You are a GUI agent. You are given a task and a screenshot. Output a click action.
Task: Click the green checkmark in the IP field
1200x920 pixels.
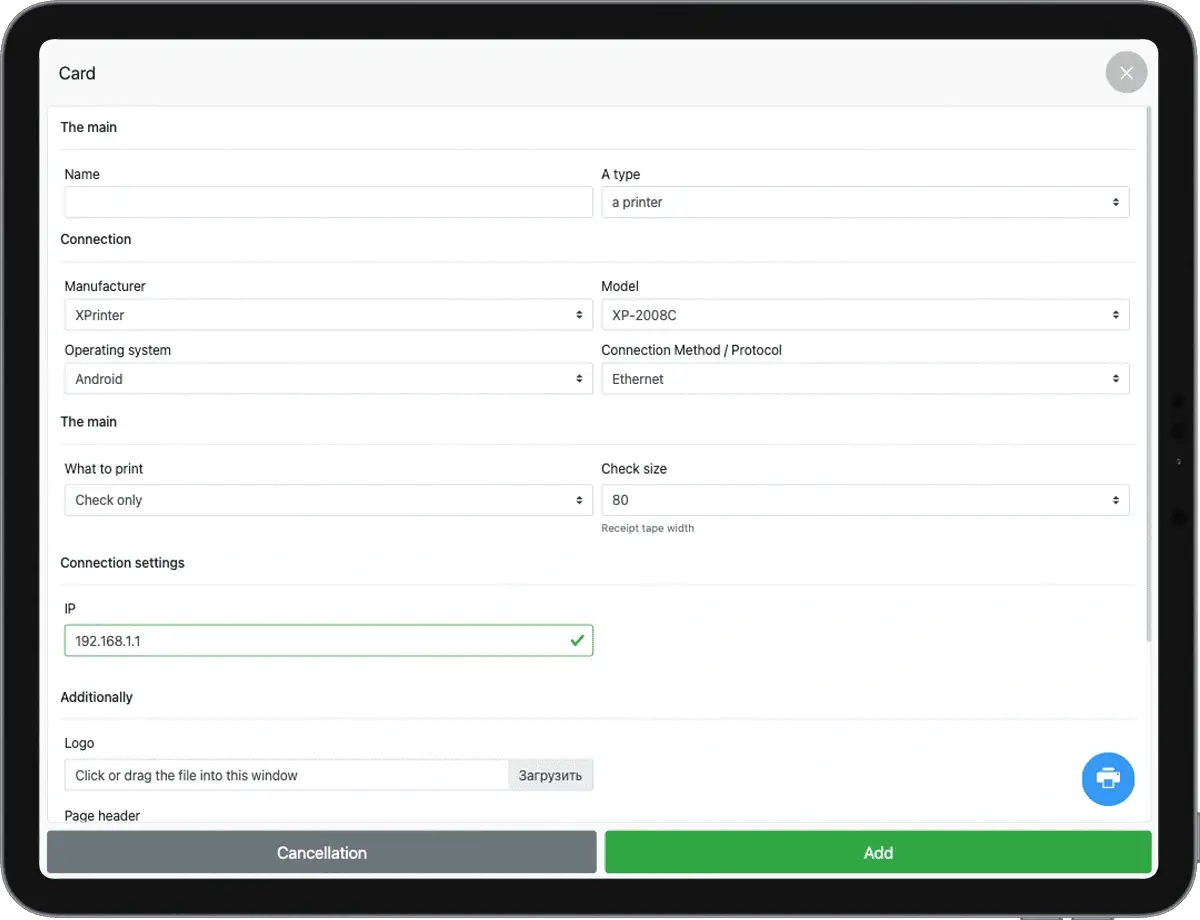pos(577,640)
